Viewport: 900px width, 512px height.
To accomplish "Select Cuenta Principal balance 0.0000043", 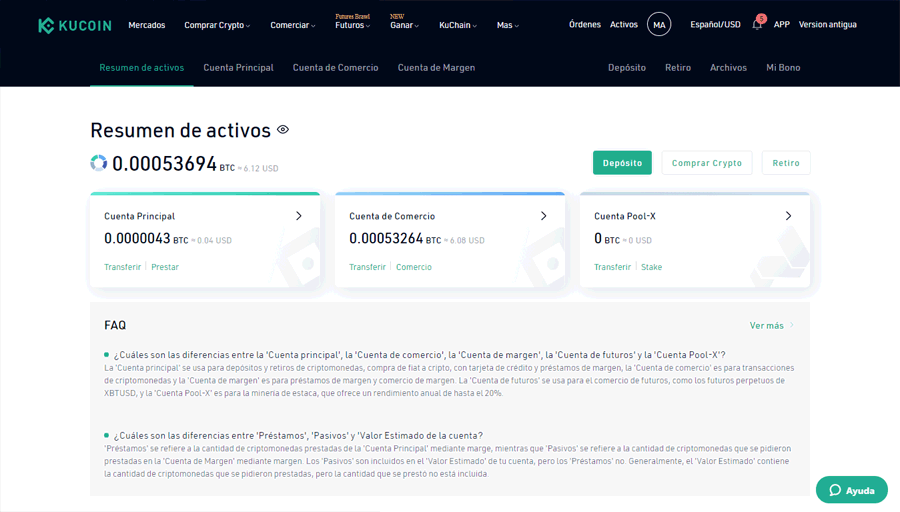I will click(137, 238).
